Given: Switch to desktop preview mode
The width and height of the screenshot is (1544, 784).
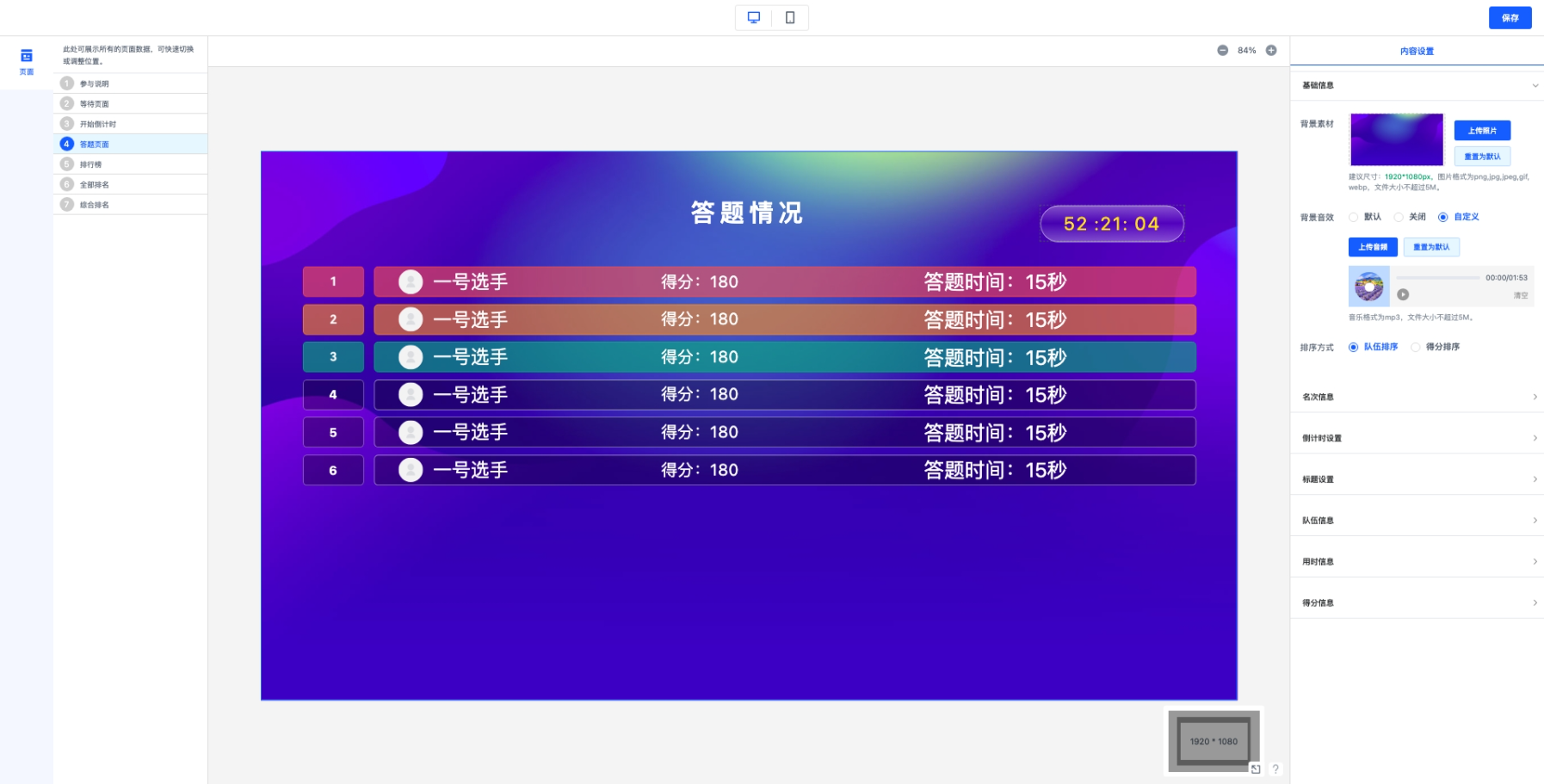Looking at the screenshot, I should pos(754,17).
